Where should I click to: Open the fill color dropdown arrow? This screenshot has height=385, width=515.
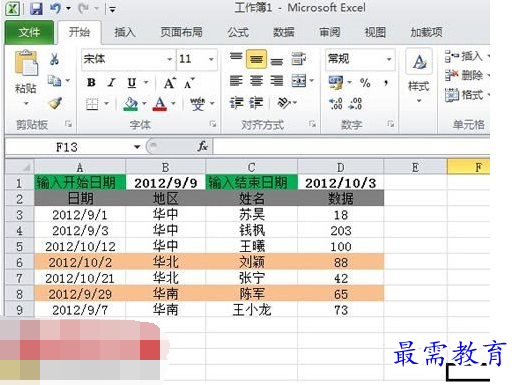pyautogui.click(x=144, y=104)
